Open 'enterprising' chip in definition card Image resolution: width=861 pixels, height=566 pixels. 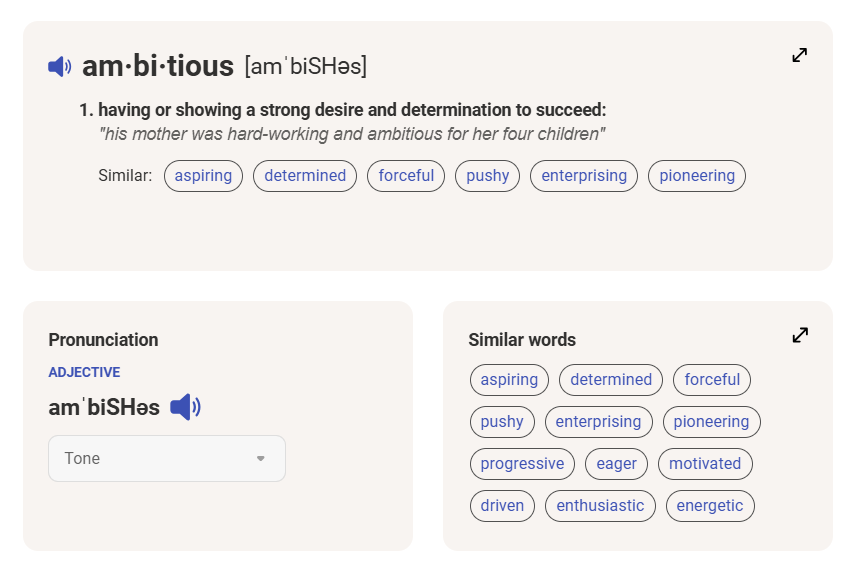pyautogui.click(x=584, y=176)
